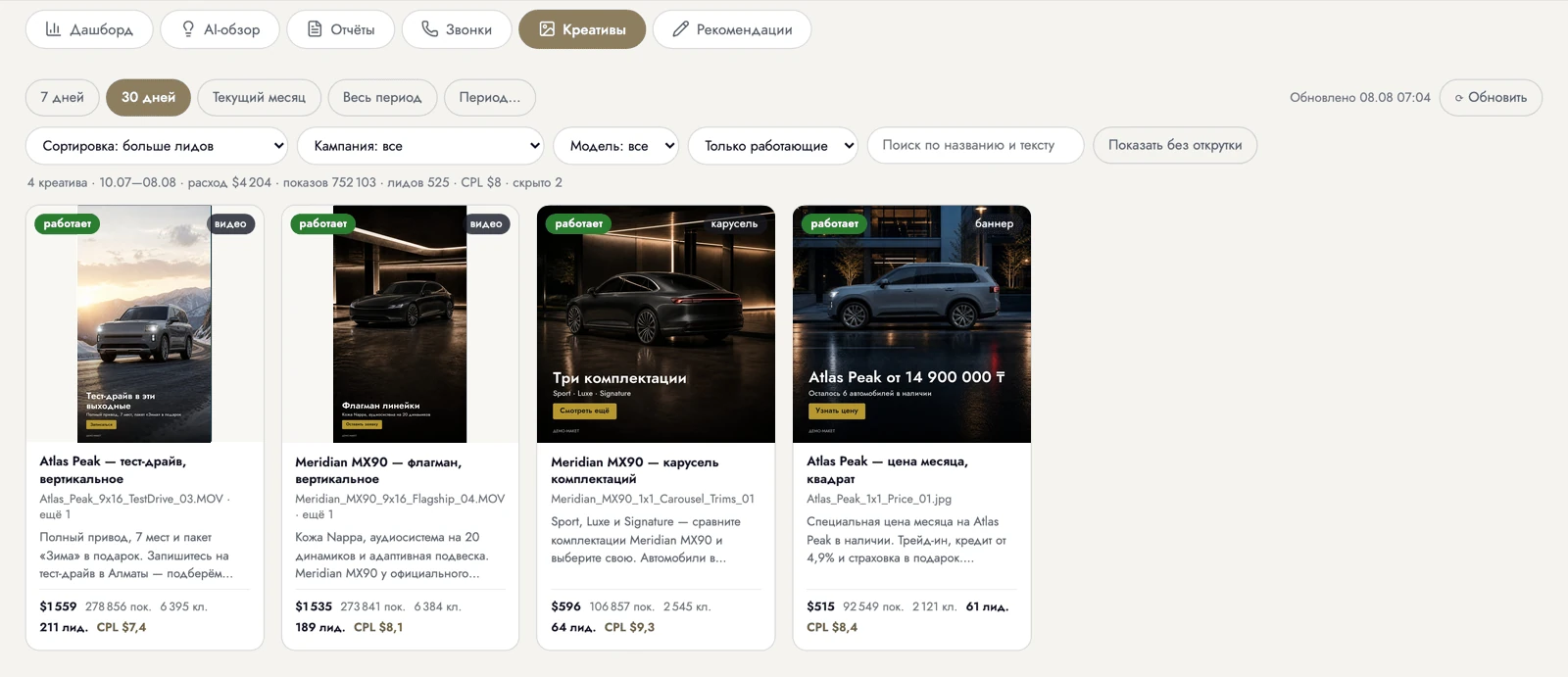Expand the Модель: все dropdown
Screen dimensions: 1568x677
(x=616, y=145)
